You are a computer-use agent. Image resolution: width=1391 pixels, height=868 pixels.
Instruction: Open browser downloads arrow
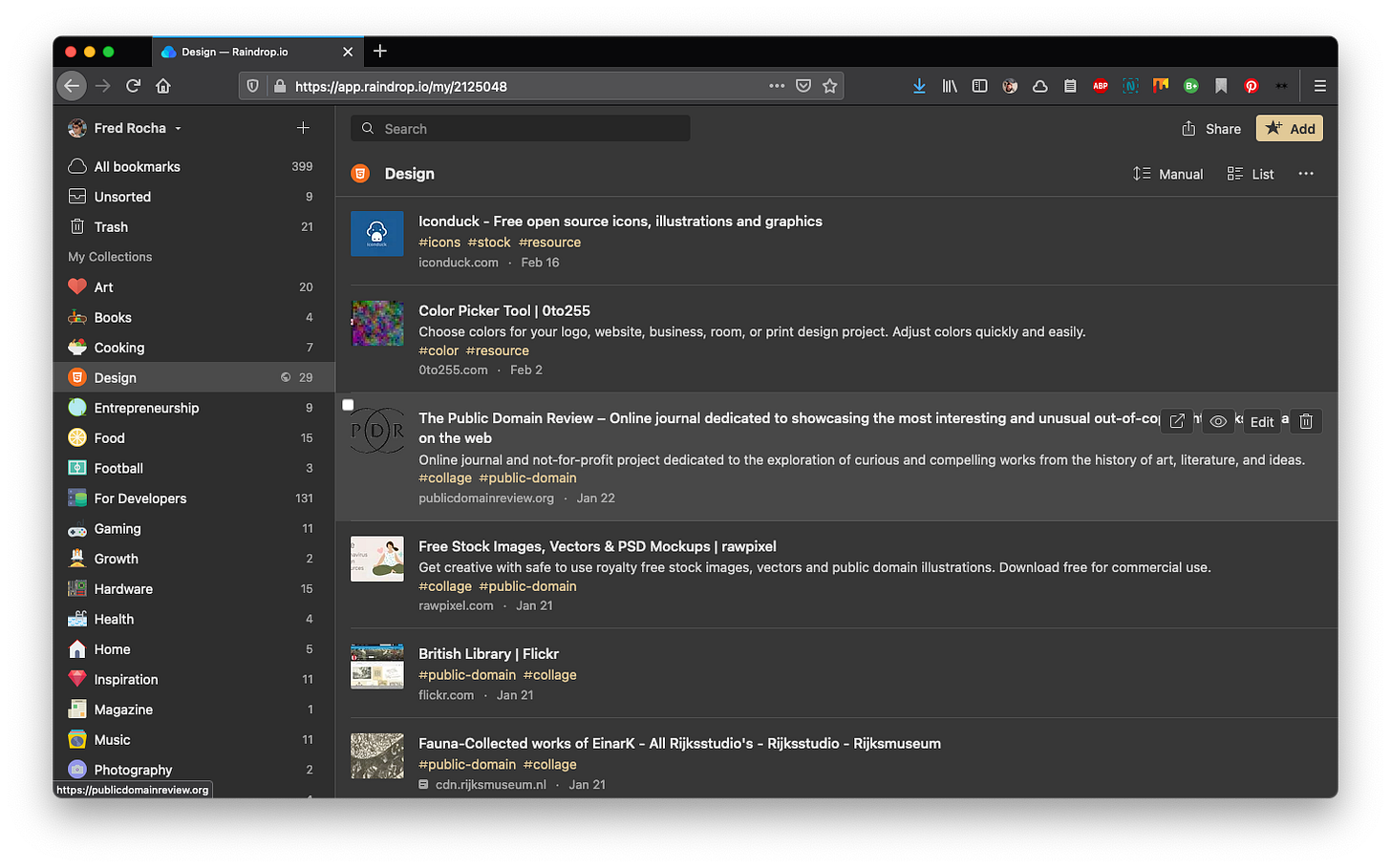[x=919, y=86]
